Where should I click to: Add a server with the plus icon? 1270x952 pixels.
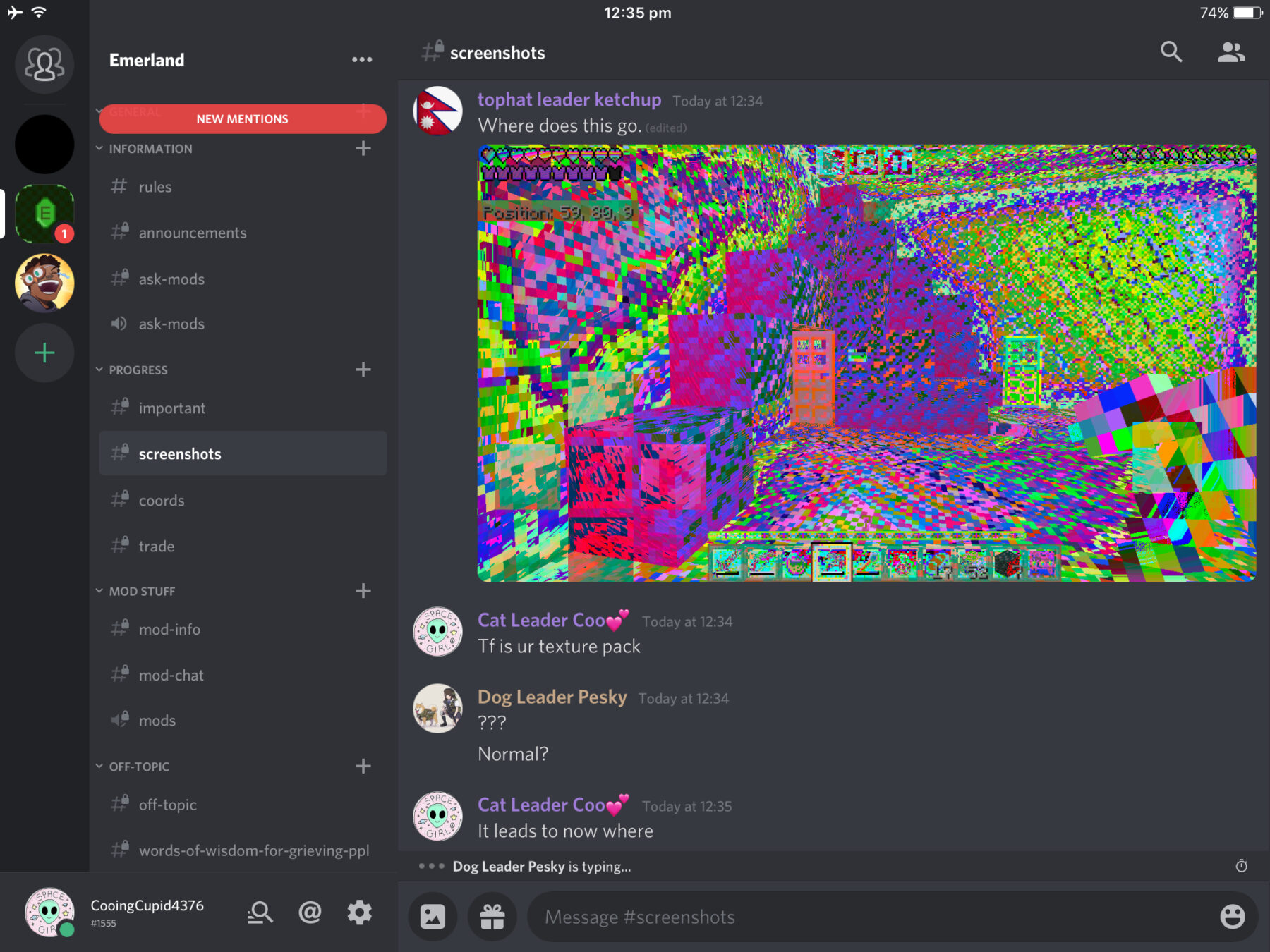pyautogui.click(x=44, y=353)
